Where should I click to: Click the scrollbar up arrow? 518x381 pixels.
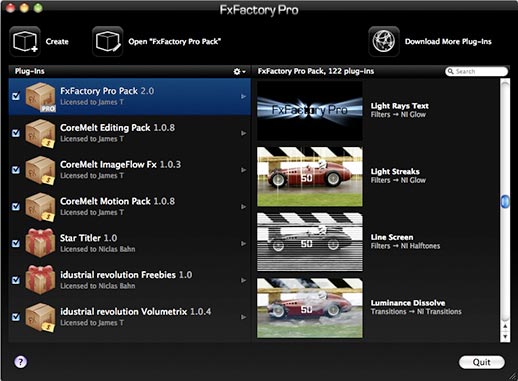[x=505, y=326]
